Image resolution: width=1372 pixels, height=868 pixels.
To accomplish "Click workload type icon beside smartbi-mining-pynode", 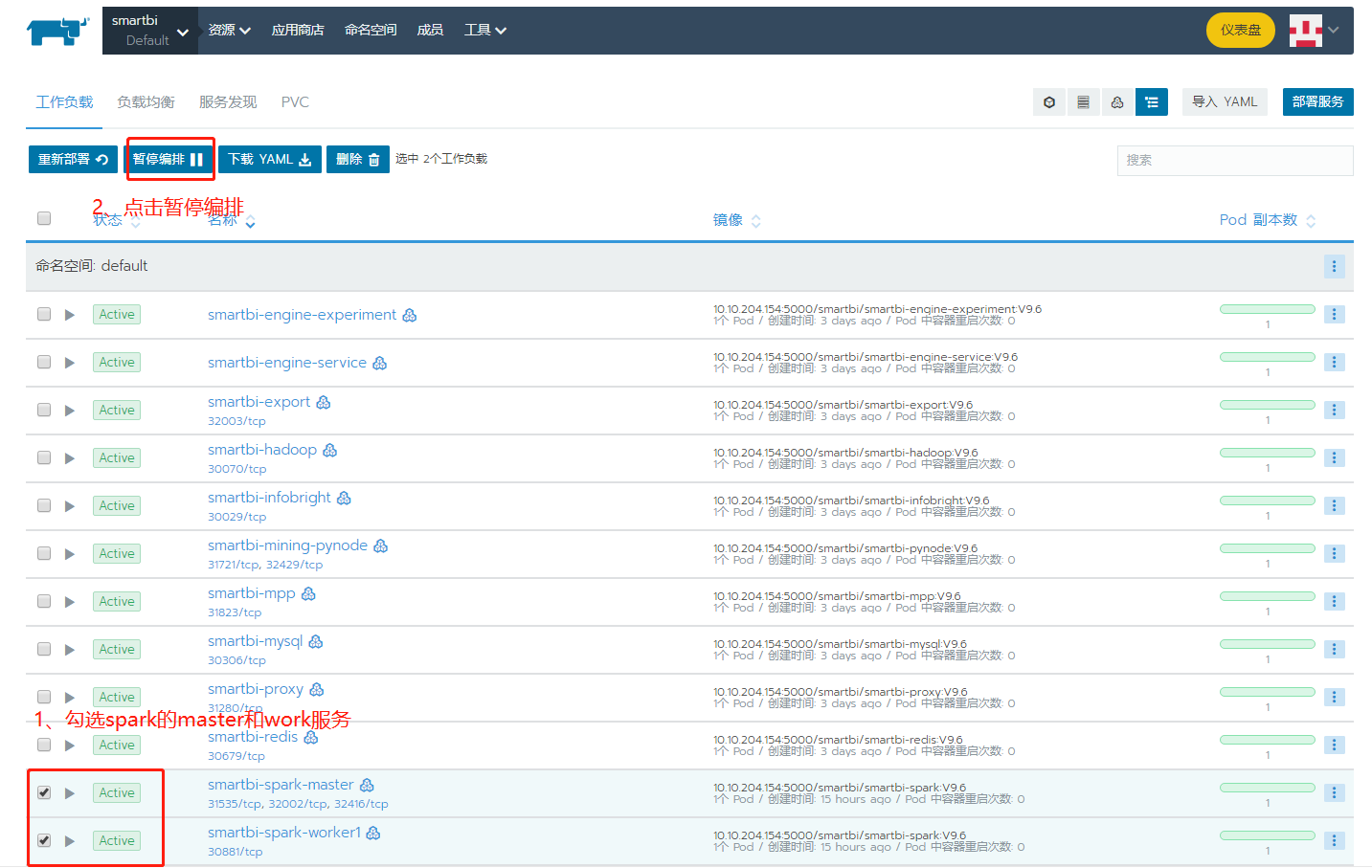I will (x=381, y=545).
